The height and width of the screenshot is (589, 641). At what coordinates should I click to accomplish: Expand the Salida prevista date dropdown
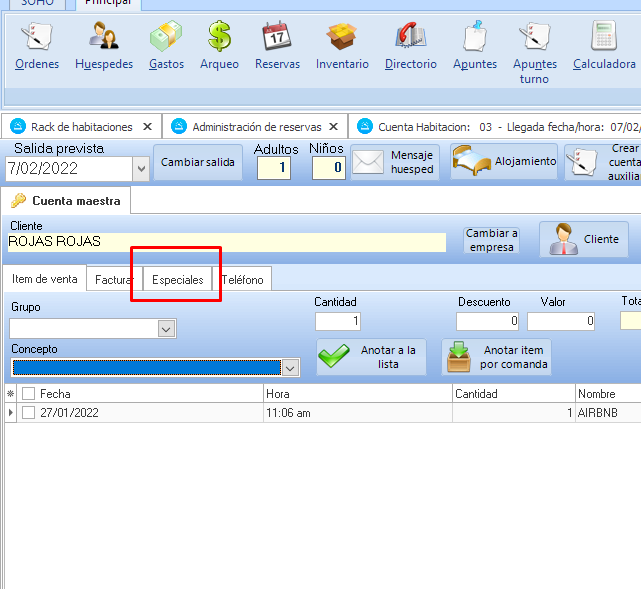[140, 169]
